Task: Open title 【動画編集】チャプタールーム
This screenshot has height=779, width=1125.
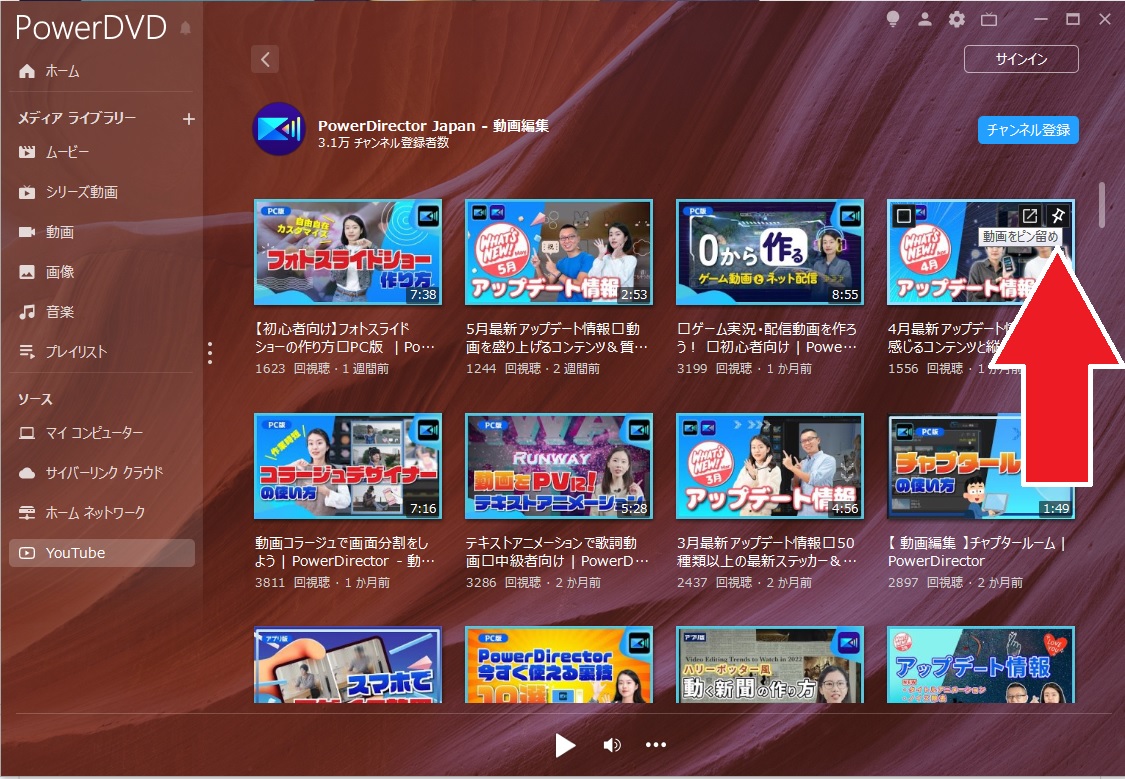Action: coord(977,552)
